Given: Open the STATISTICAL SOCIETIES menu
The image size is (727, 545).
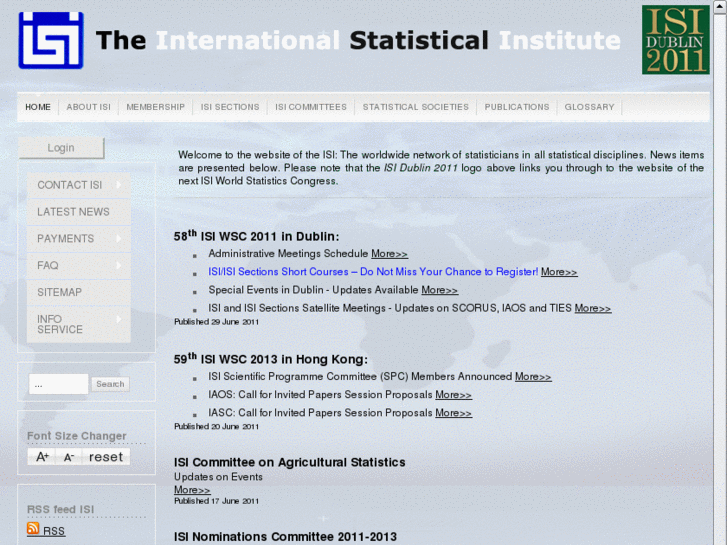Looking at the screenshot, I should pyautogui.click(x=415, y=107).
